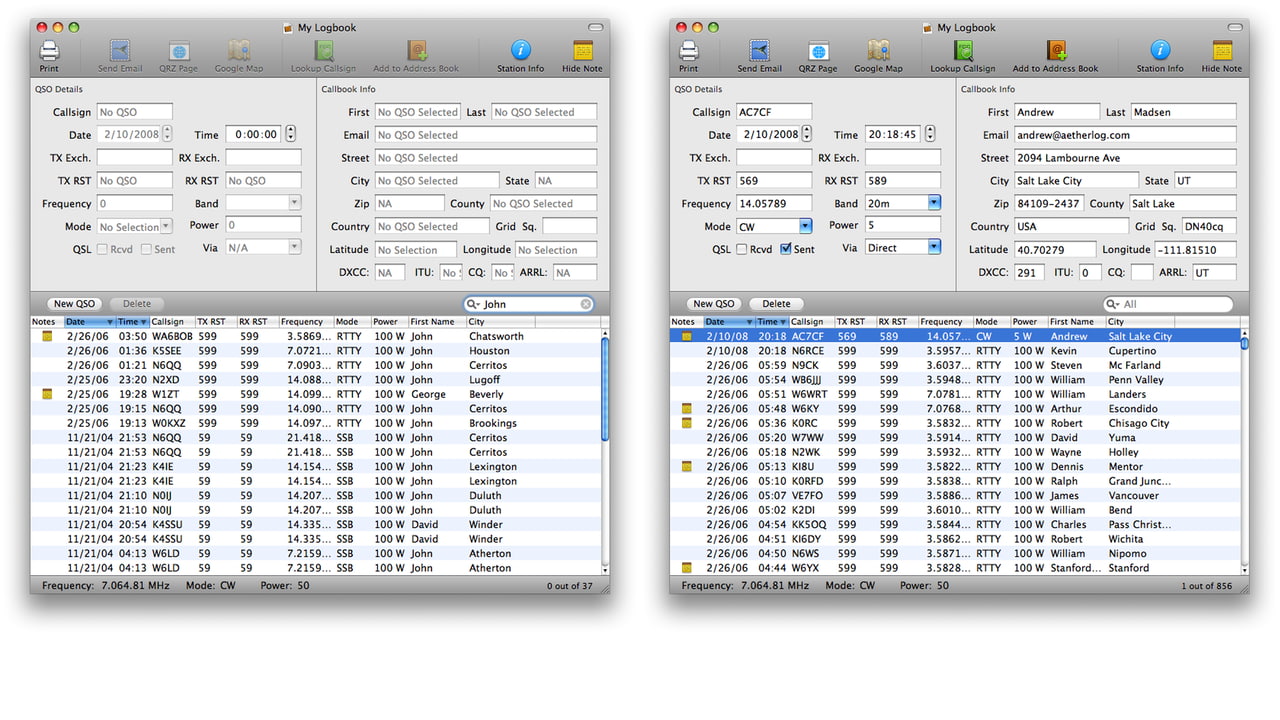Select W0KXZ Brookings row

pos(314,424)
